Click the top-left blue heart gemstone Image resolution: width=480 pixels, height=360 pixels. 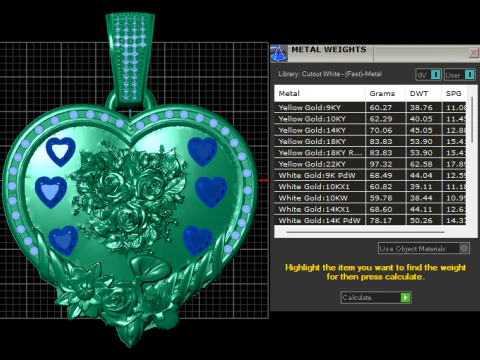tap(60, 151)
